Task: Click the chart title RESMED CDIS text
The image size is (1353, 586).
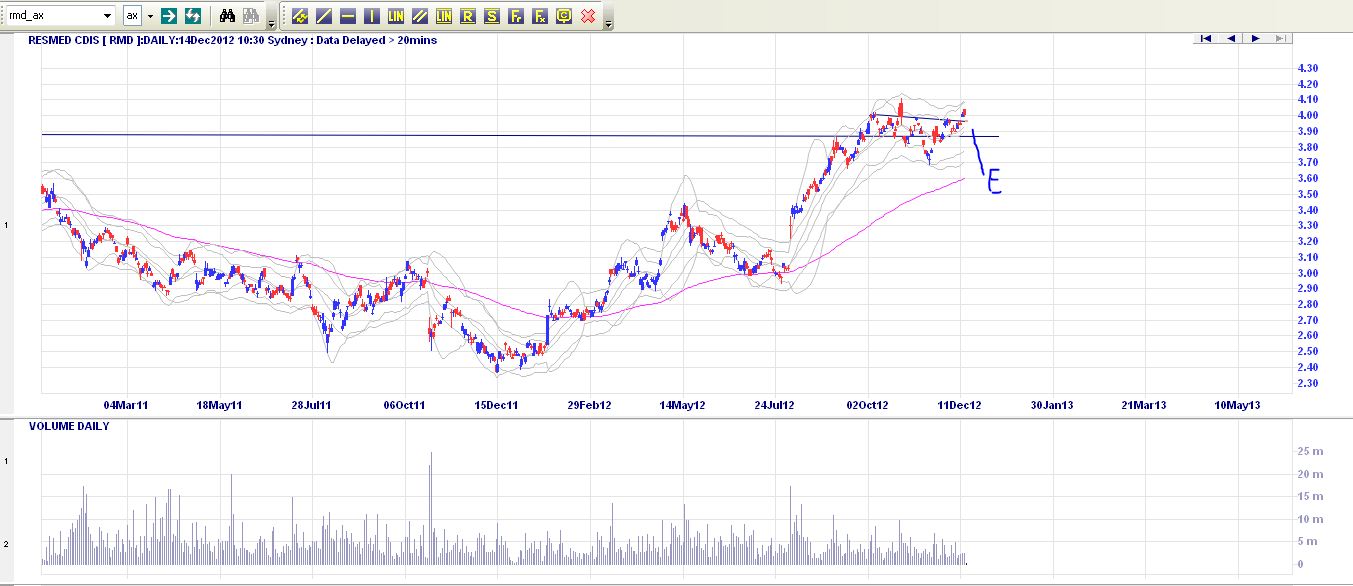Action: coord(63,40)
